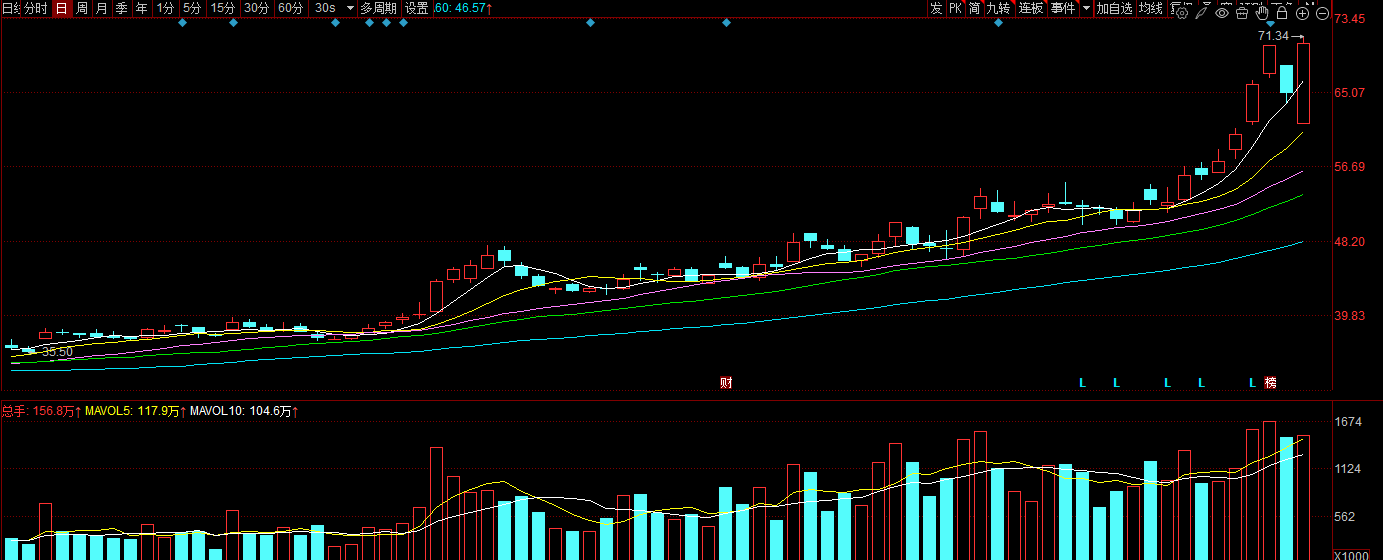1383x560 pixels.
Task: Click 加自选 to add to watchlist
Action: (x=1114, y=8)
